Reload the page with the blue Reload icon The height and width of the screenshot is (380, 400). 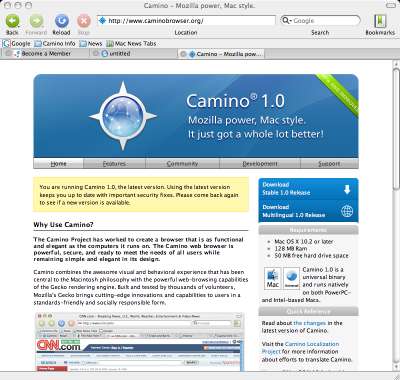[61, 22]
